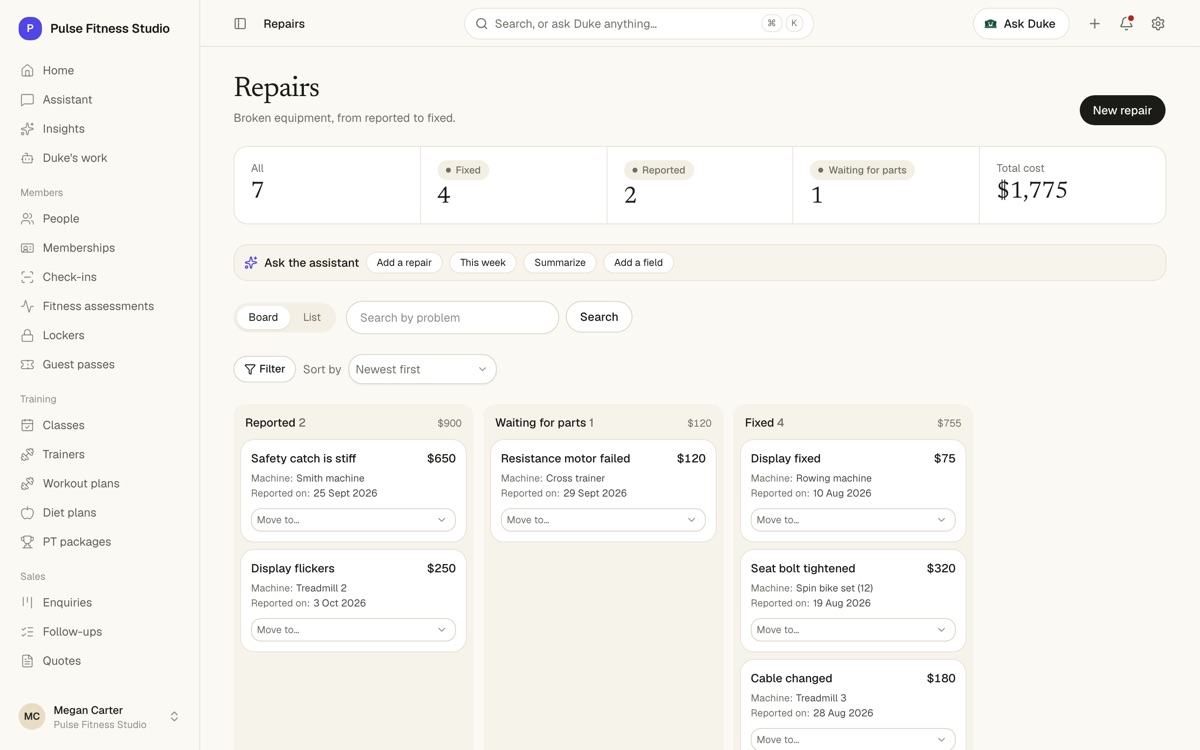Click the Home sidebar icon
Image resolution: width=1200 pixels, height=750 pixels.
click(27, 70)
